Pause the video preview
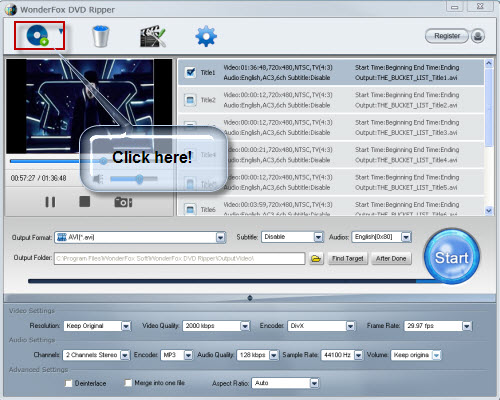The image size is (500, 400). coord(50,202)
